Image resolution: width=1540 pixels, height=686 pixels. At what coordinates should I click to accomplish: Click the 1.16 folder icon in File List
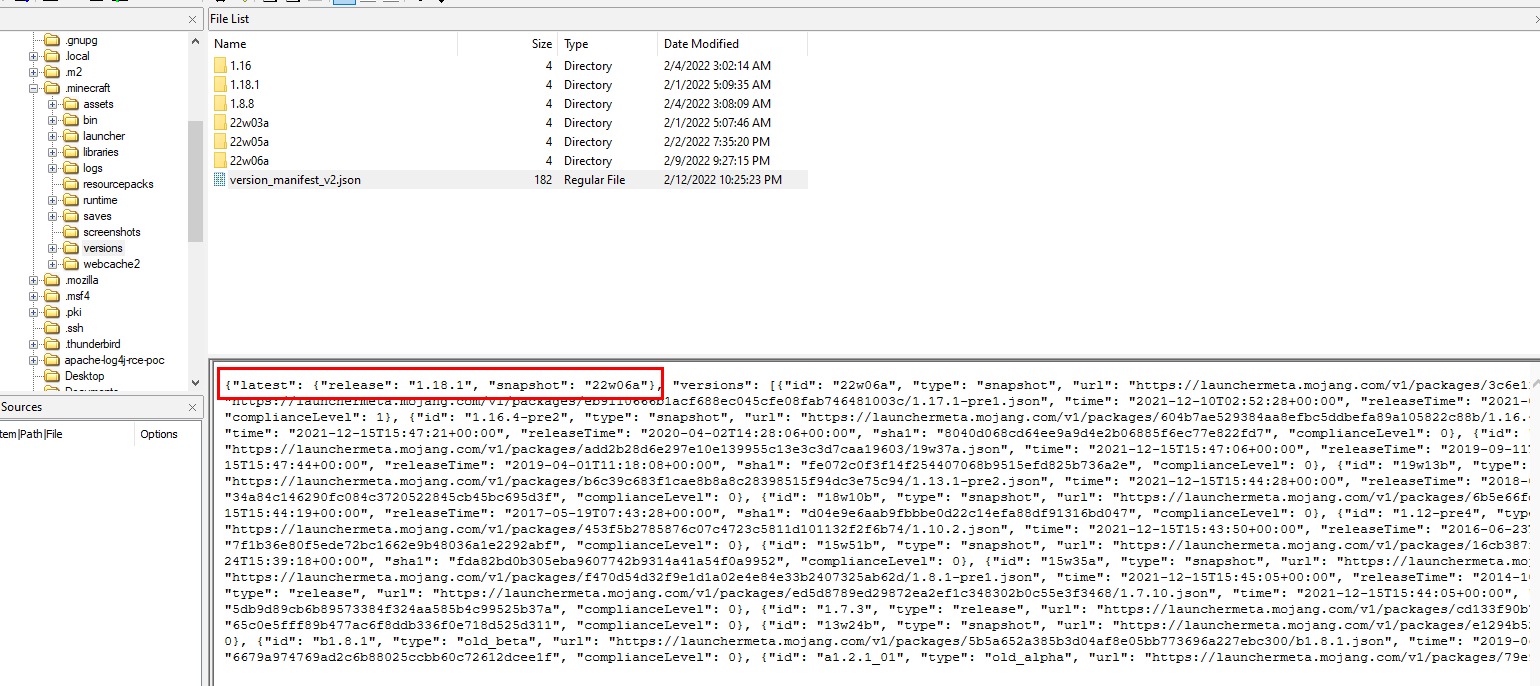[220, 66]
